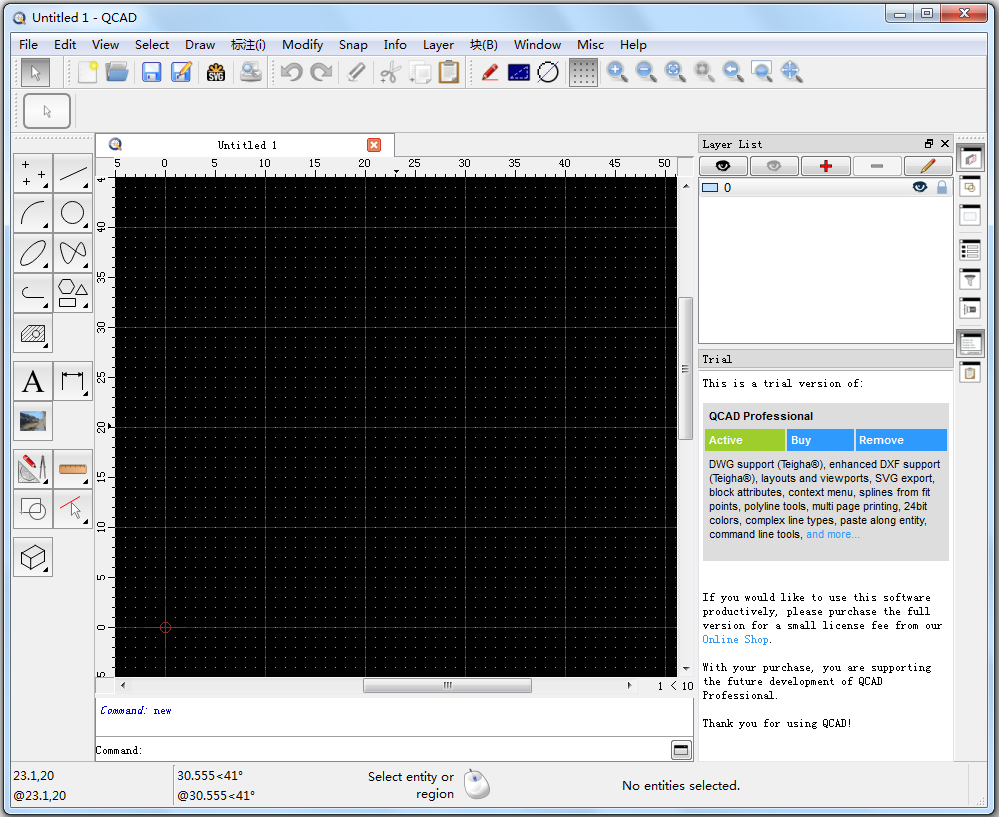Open a file with the folder icon
The height and width of the screenshot is (817, 999).
(x=117, y=72)
